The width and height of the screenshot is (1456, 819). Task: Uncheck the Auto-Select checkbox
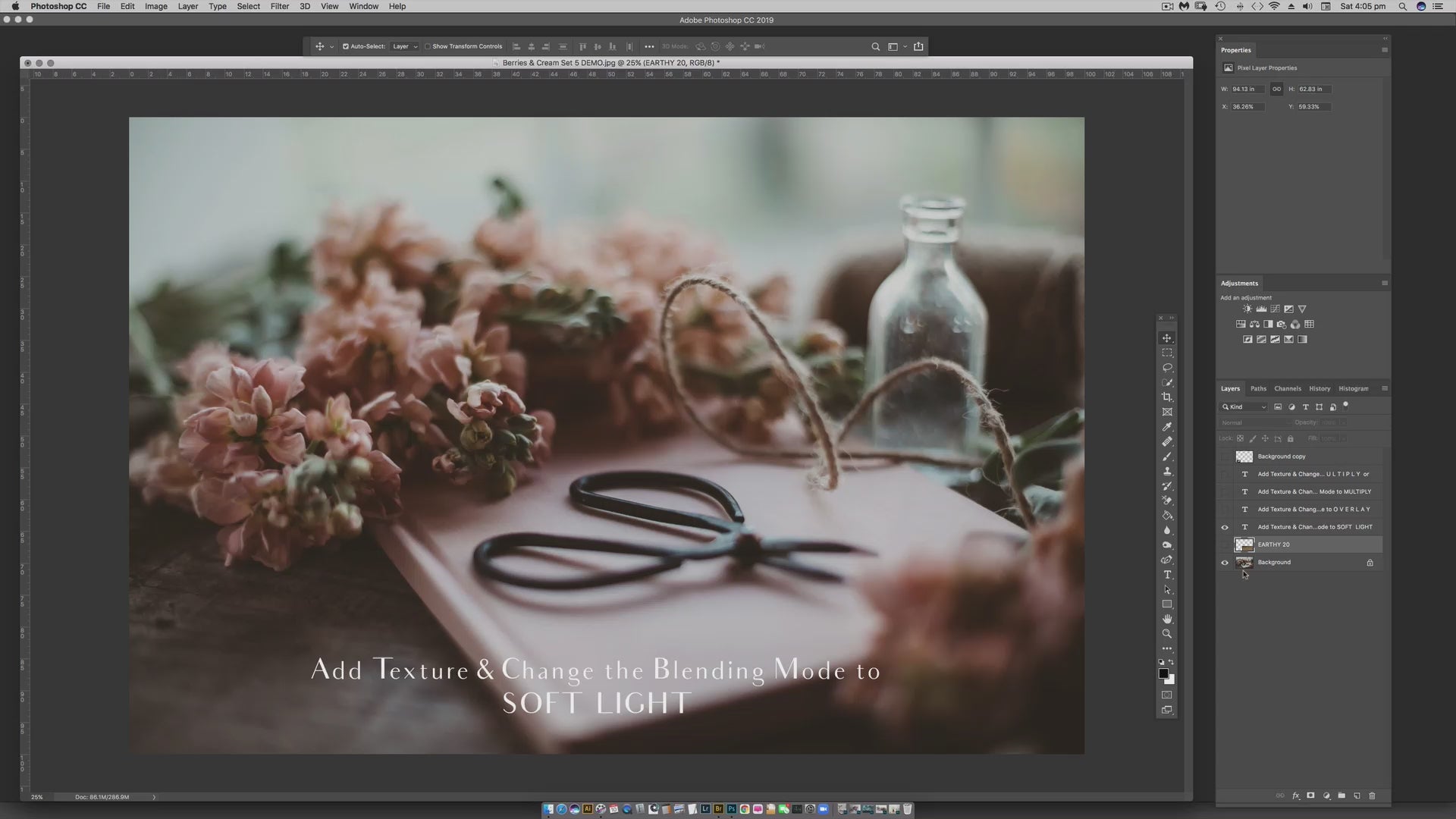346,46
